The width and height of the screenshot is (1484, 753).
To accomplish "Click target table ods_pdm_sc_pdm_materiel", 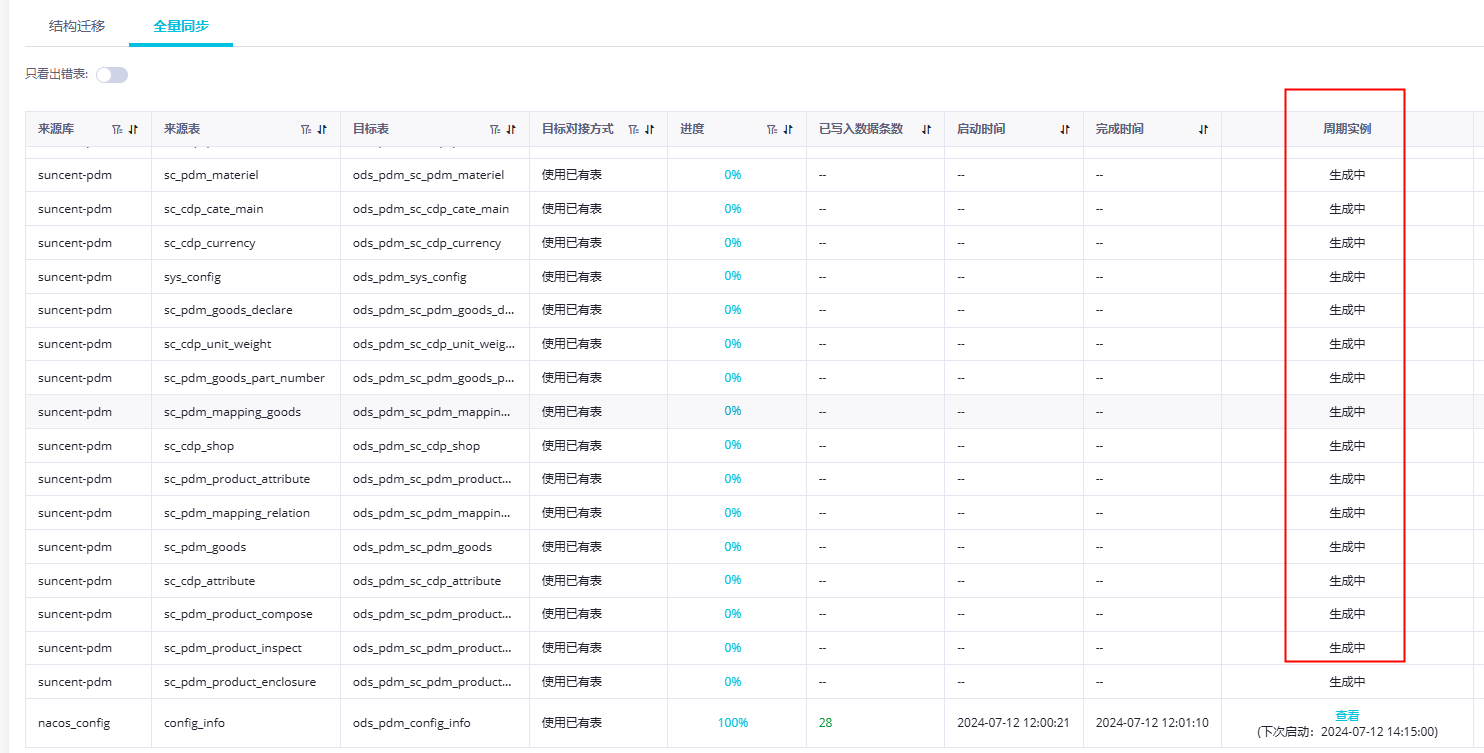I will tap(429, 175).
